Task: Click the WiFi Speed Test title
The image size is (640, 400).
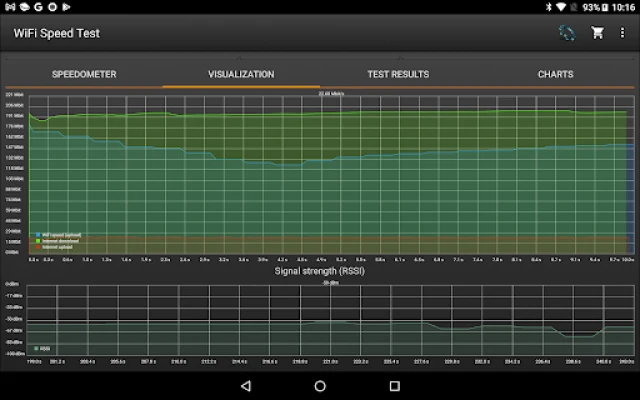Action: click(57, 33)
